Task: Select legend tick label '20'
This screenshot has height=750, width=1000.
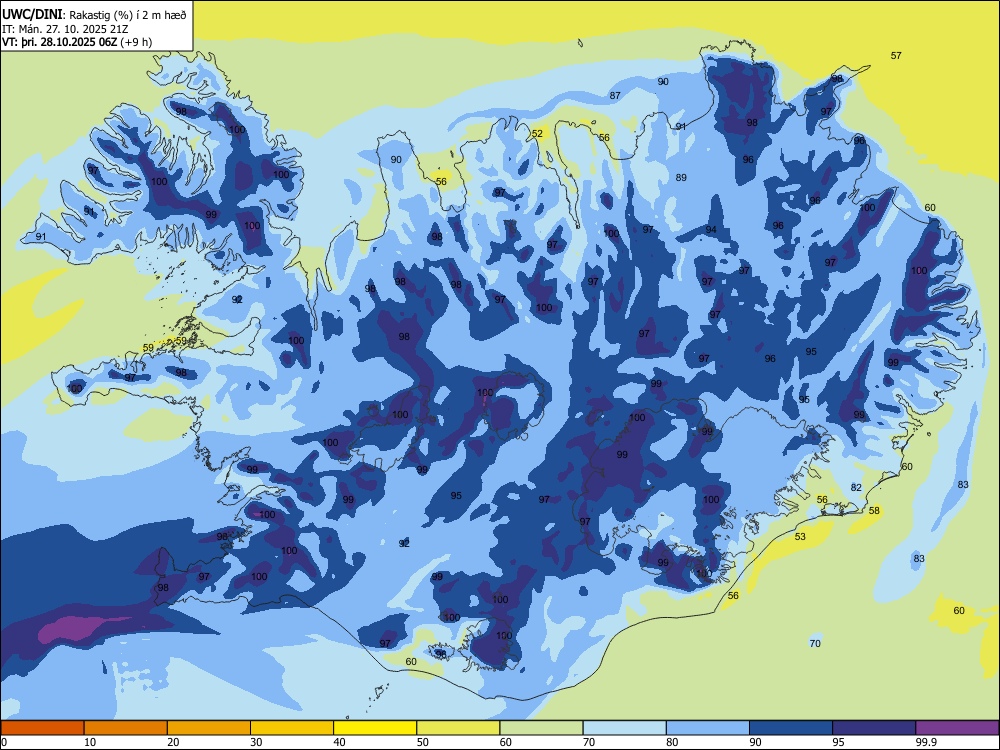Action: [x=173, y=742]
